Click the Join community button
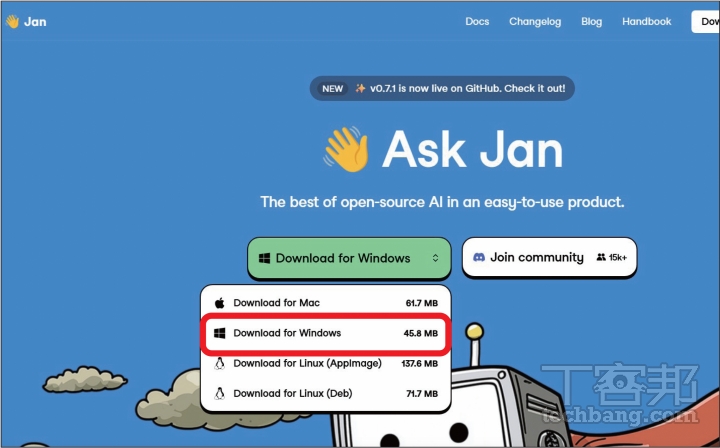 click(x=549, y=258)
